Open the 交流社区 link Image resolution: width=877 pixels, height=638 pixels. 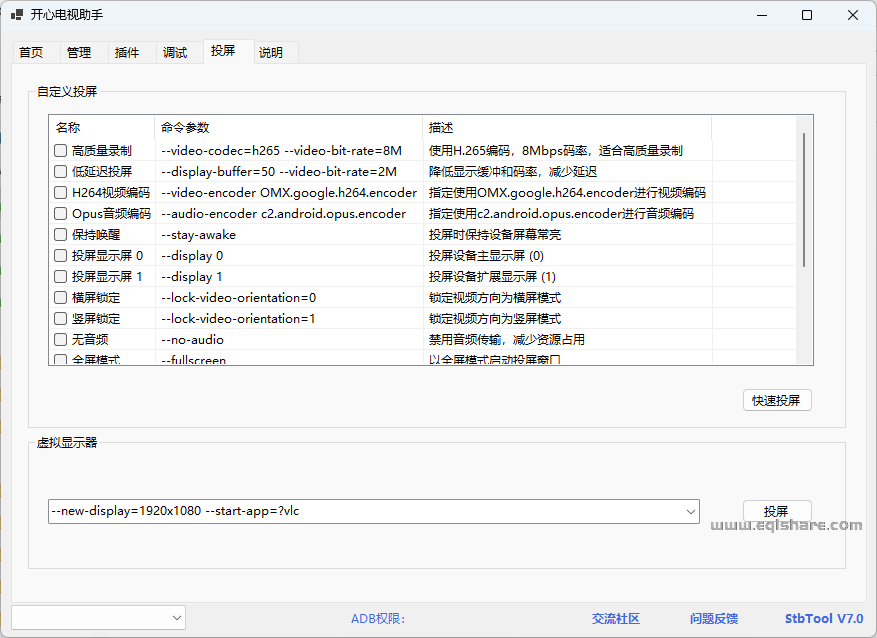[615, 618]
